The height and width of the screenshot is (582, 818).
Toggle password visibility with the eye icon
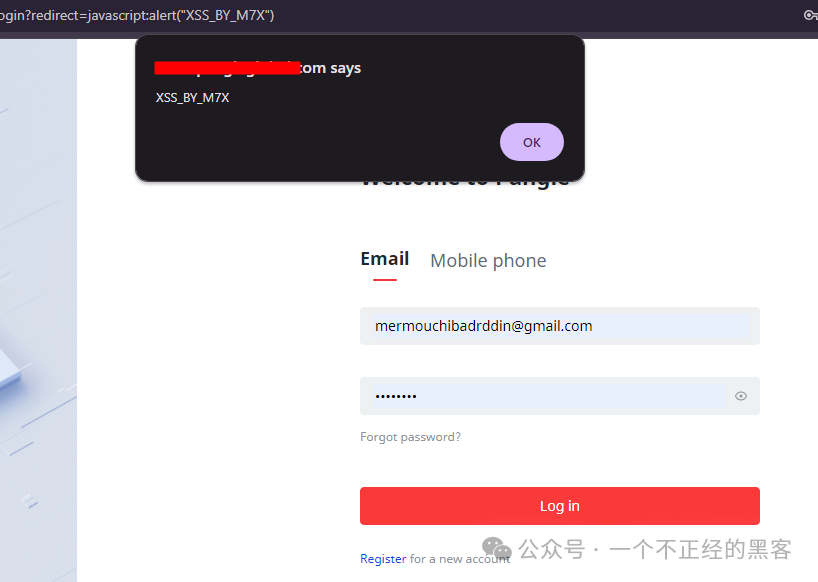tap(741, 396)
